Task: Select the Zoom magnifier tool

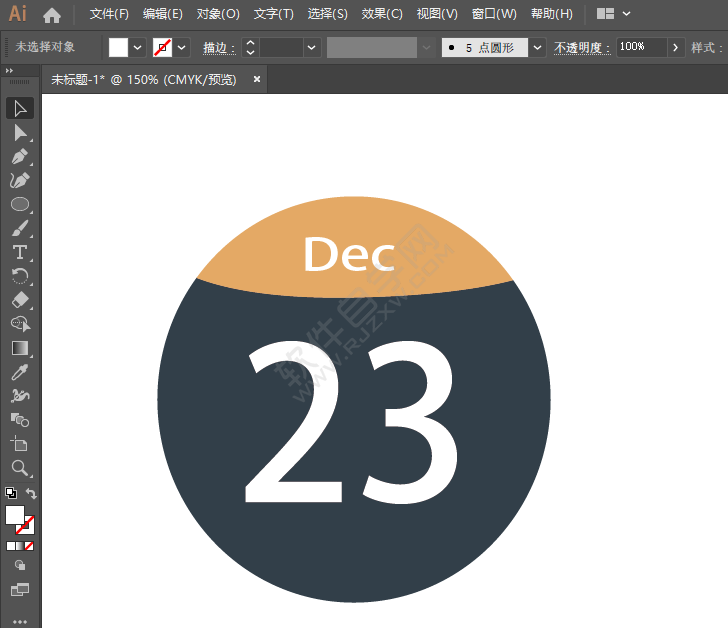Action: (x=20, y=468)
